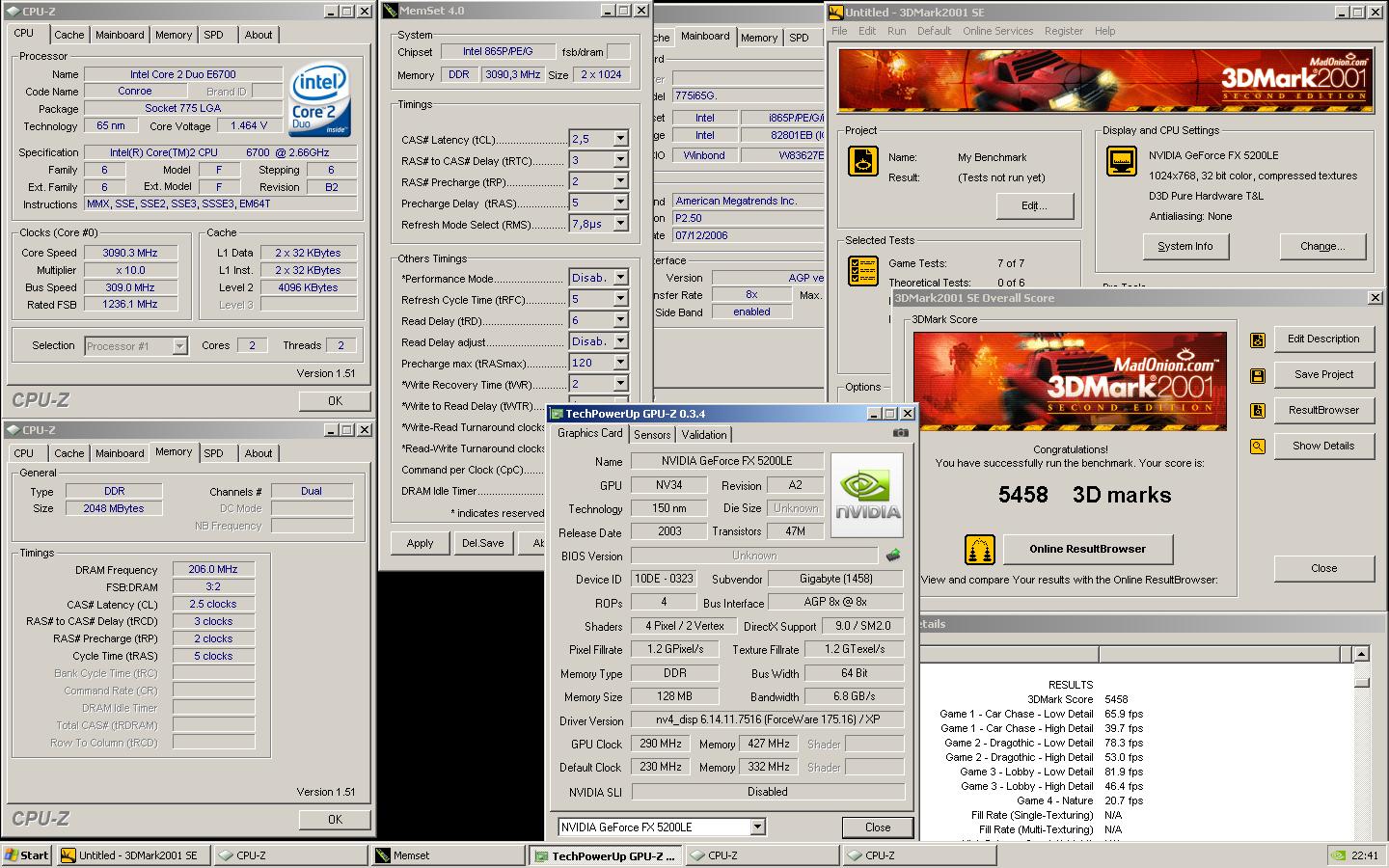Click Del.Save in MemSet

(482, 543)
